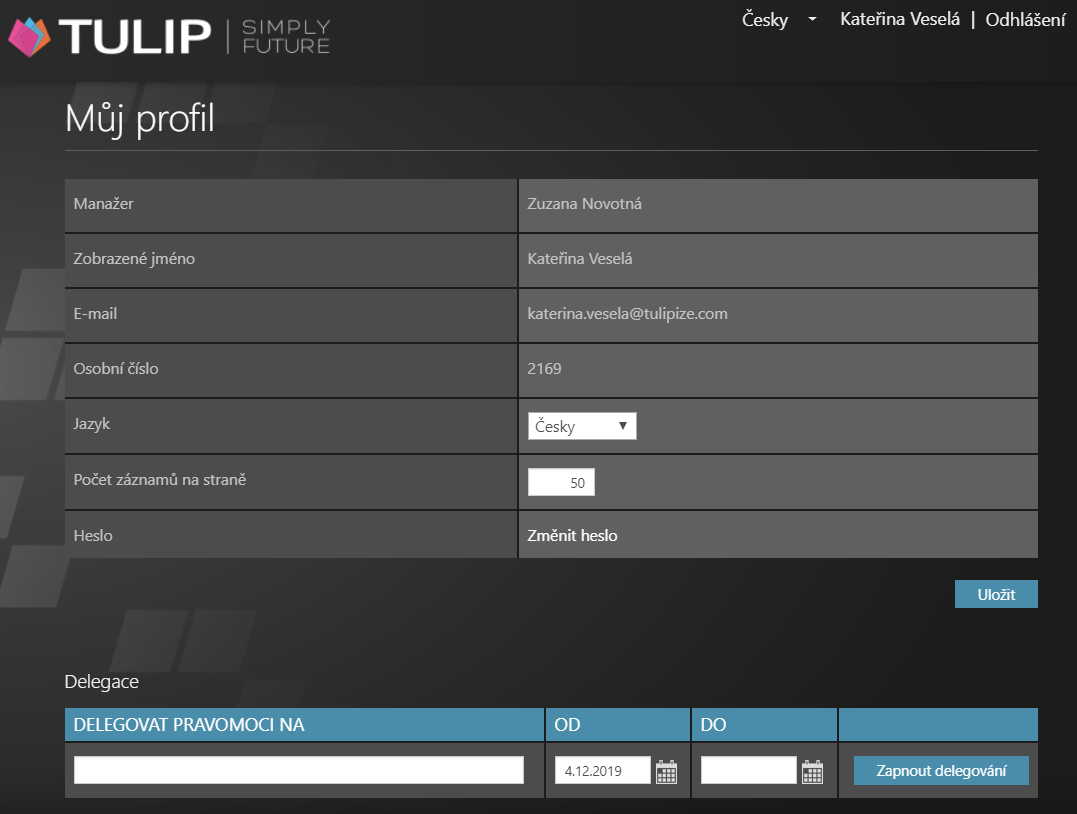Log out via the Odhlášení link

click(x=1025, y=20)
